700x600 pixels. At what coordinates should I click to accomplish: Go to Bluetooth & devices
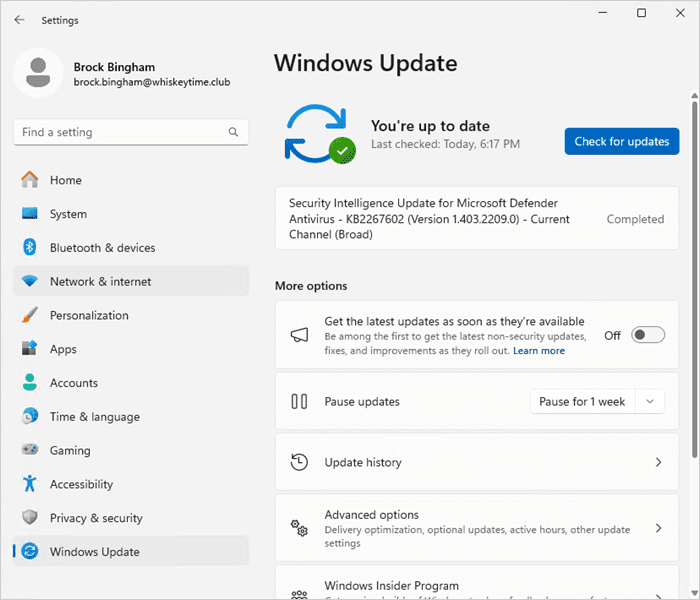[131, 247]
